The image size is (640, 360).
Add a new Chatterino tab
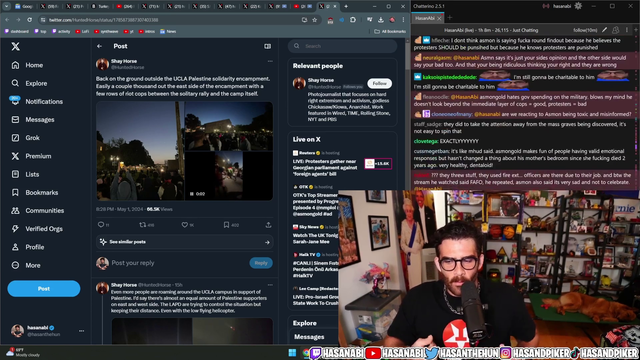(450, 18)
